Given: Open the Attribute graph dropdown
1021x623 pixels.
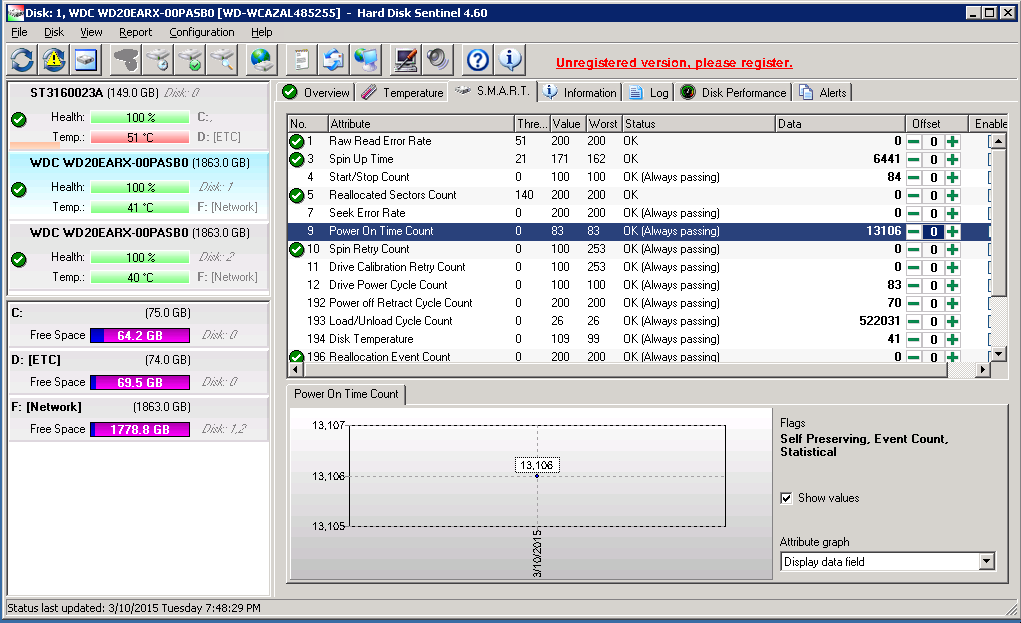Looking at the screenshot, I should [x=987, y=561].
